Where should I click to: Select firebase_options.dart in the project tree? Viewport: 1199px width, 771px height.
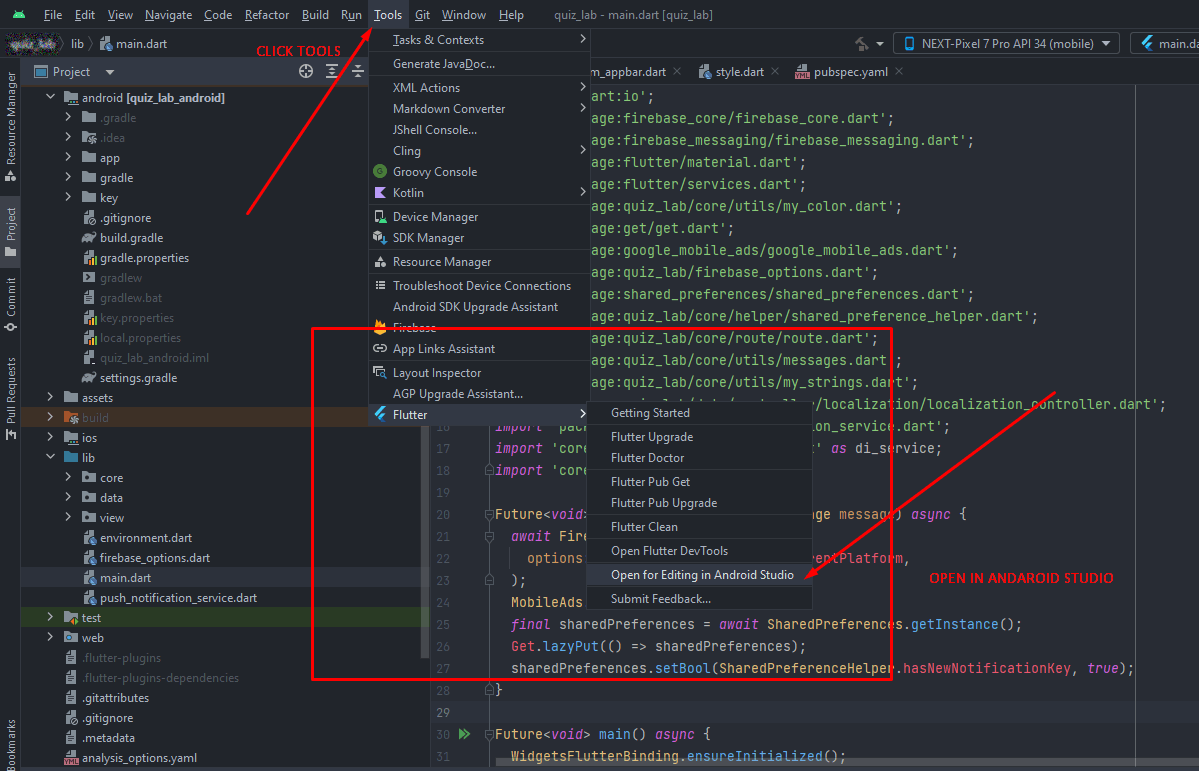tap(155, 558)
